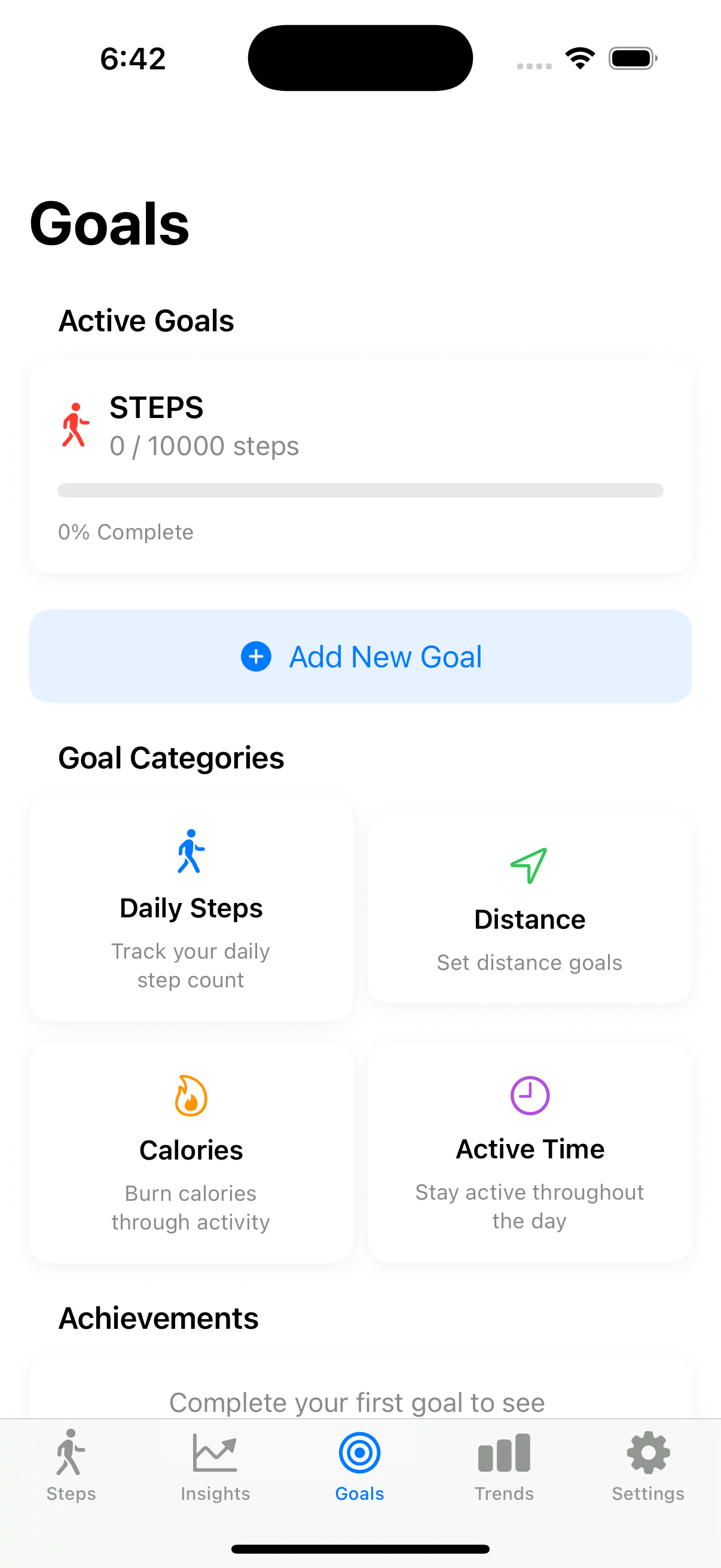Open the Daily Steps category card

click(x=191, y=910)
